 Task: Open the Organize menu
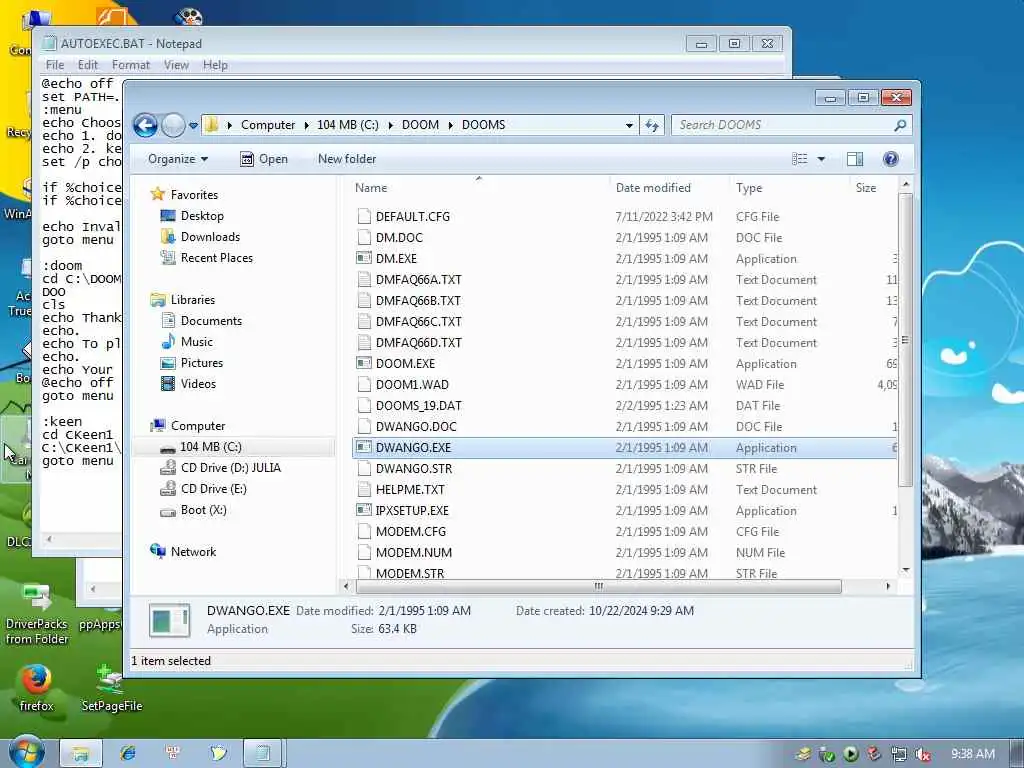pyautogui.click(x=178, y=159)
